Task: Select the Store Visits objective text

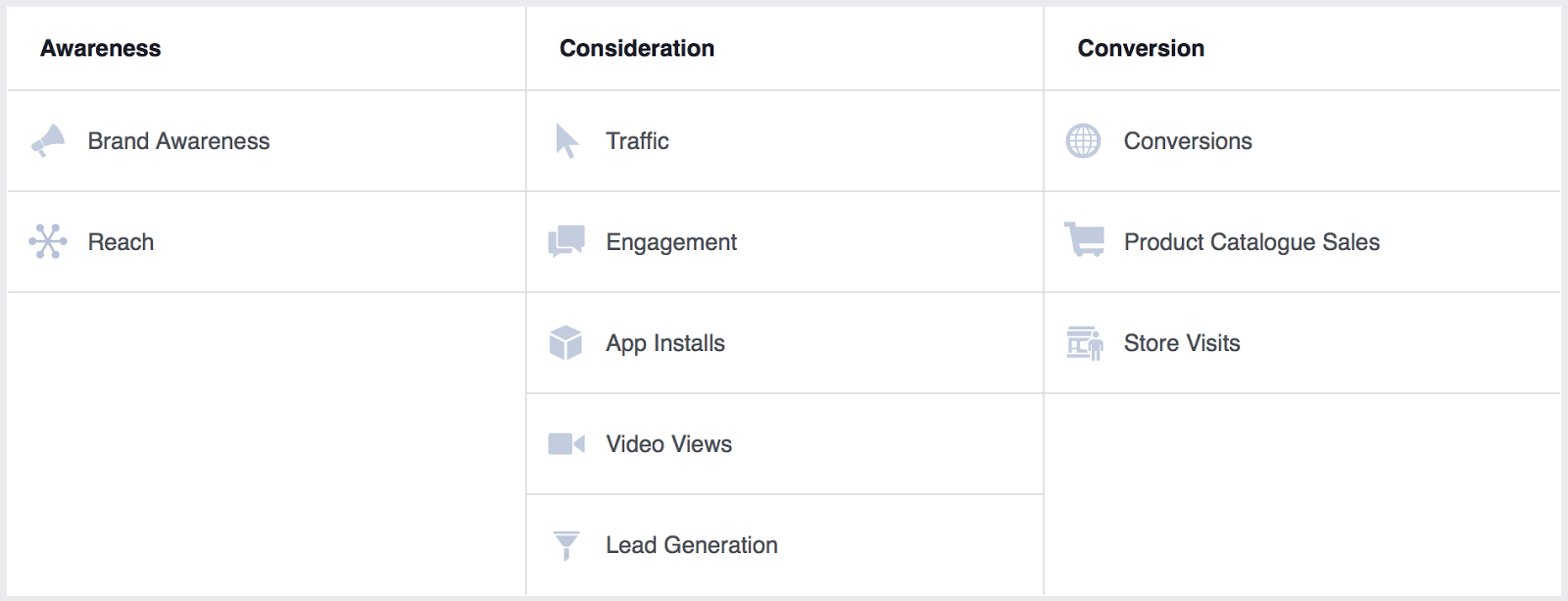Action: [x=1182, y=343]
